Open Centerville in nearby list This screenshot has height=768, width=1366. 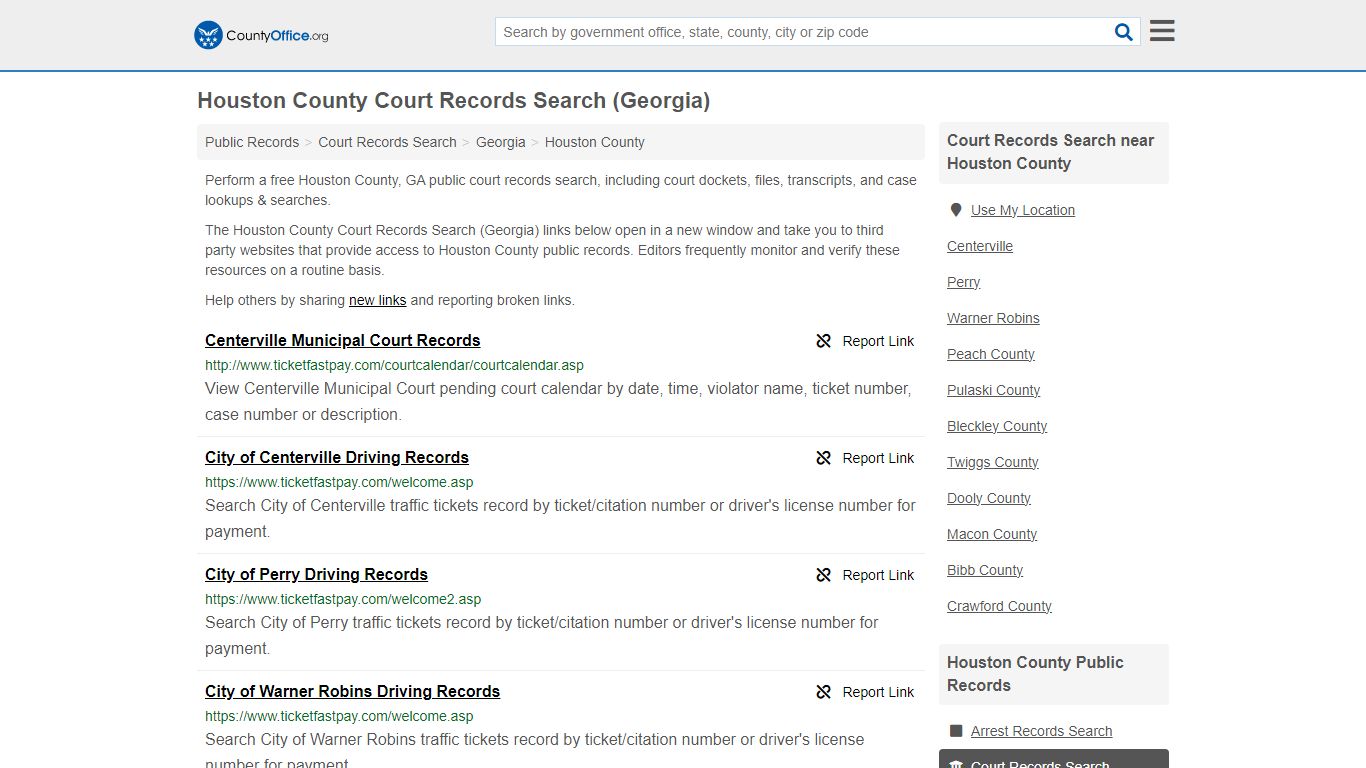pos(980,246)
